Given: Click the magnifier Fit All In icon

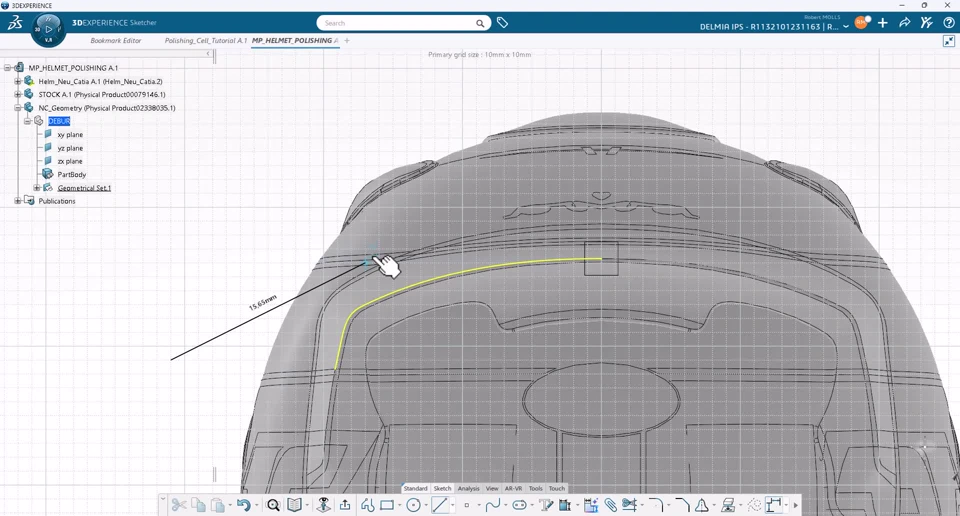Looking at the screenshot, I should click(x=274, y=505).
